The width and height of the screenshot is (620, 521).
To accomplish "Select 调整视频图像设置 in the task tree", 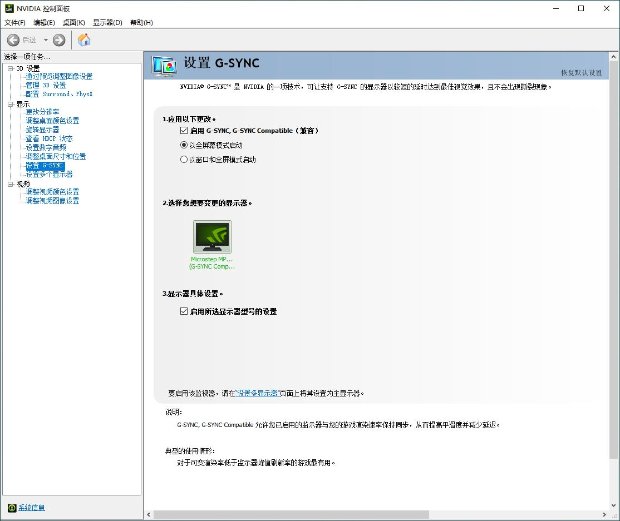I will click(x=52, y=201).
